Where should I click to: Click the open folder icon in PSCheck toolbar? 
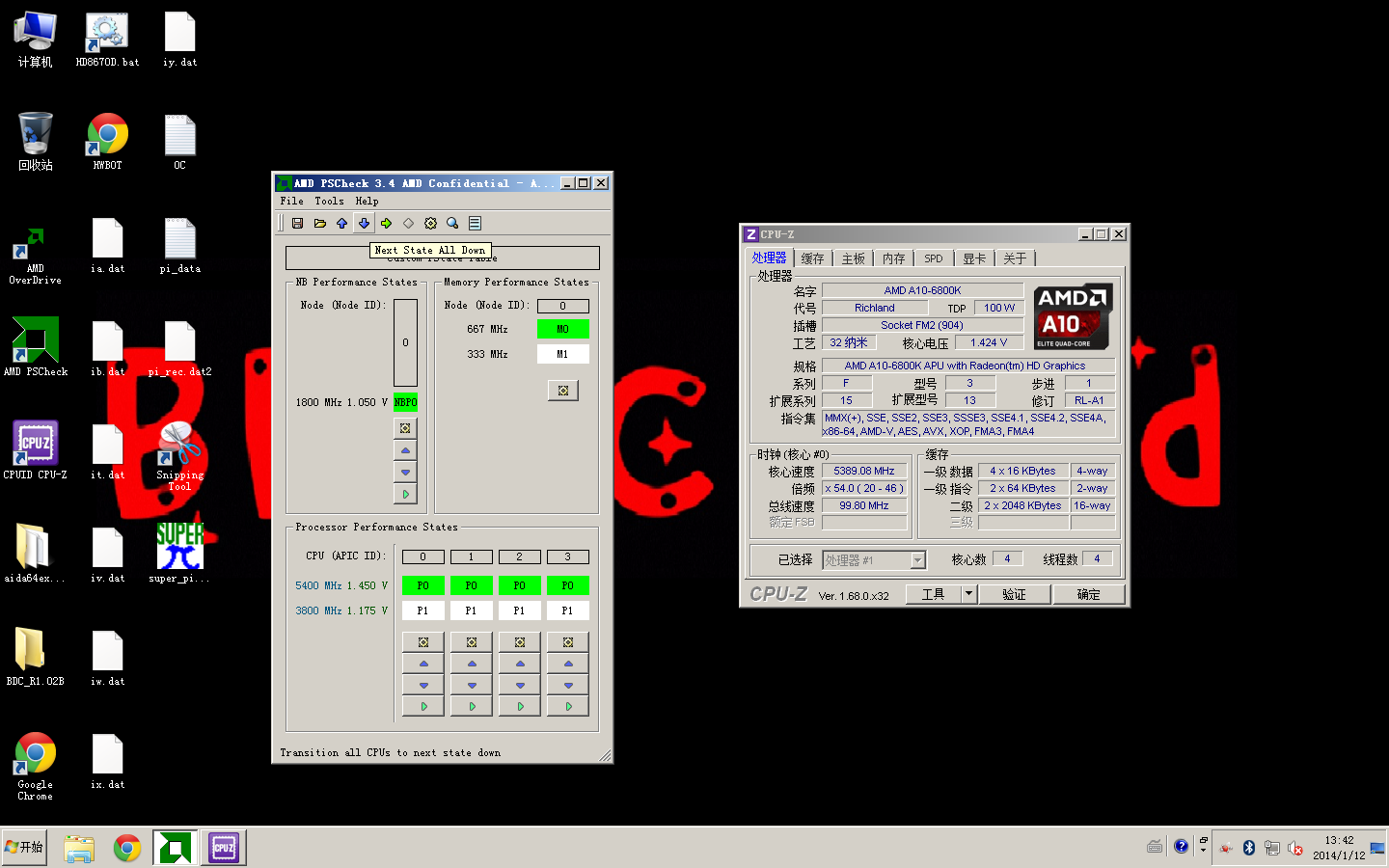coord(319,223)
